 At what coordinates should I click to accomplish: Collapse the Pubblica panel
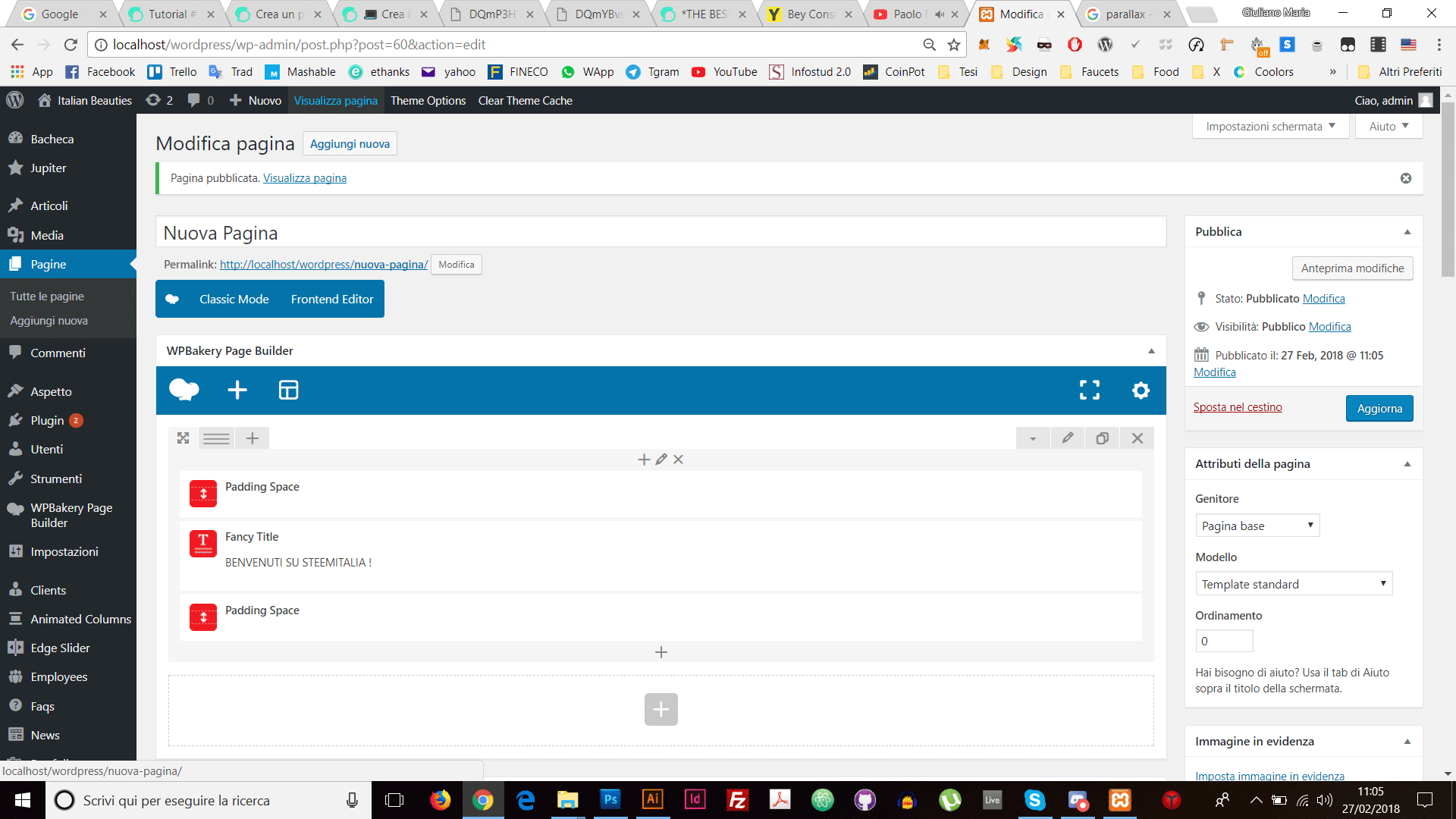coord(1407,232)
